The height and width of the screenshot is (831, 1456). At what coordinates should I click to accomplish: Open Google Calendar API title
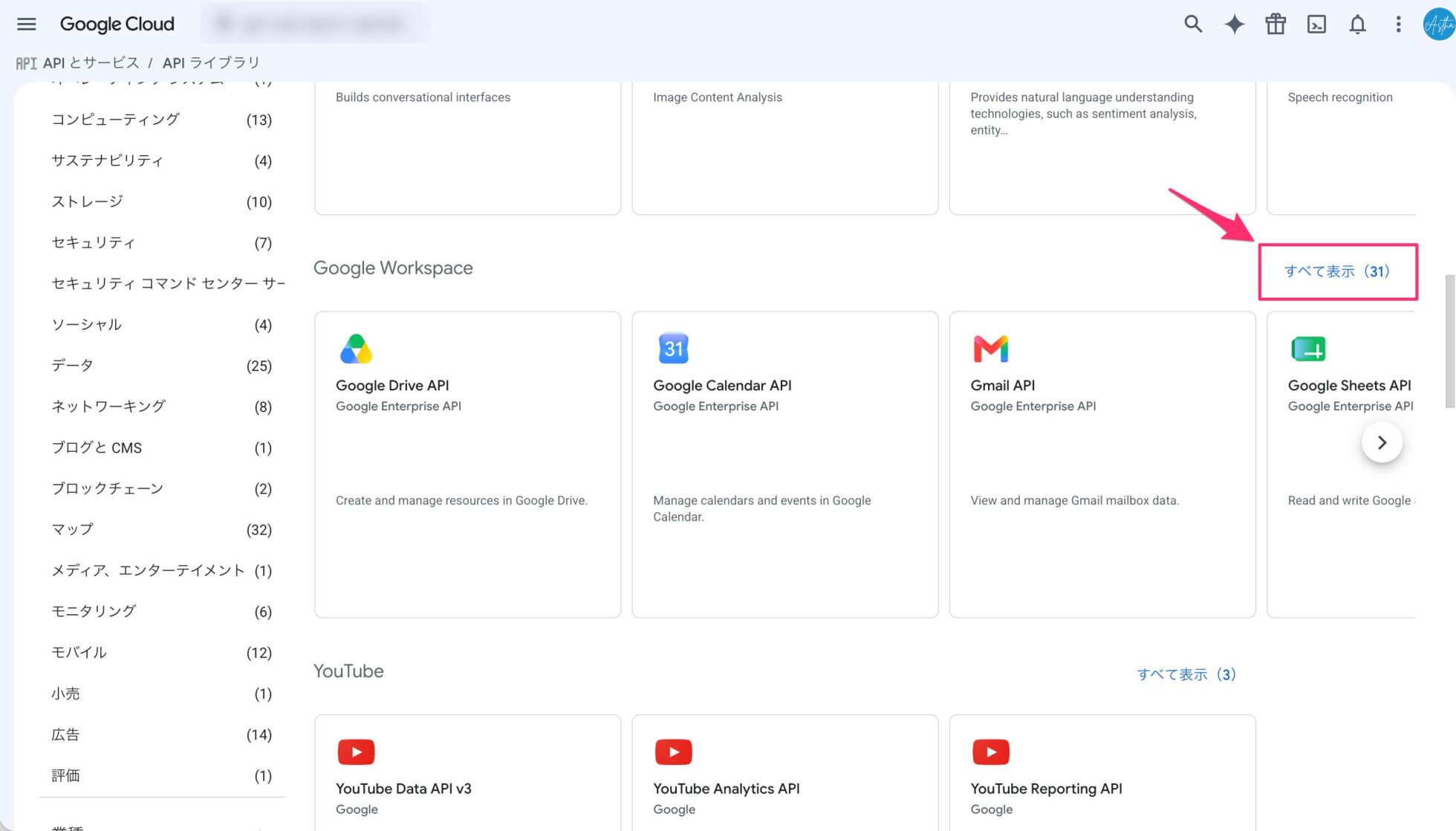pyautogui.click(x=722, y=385)
